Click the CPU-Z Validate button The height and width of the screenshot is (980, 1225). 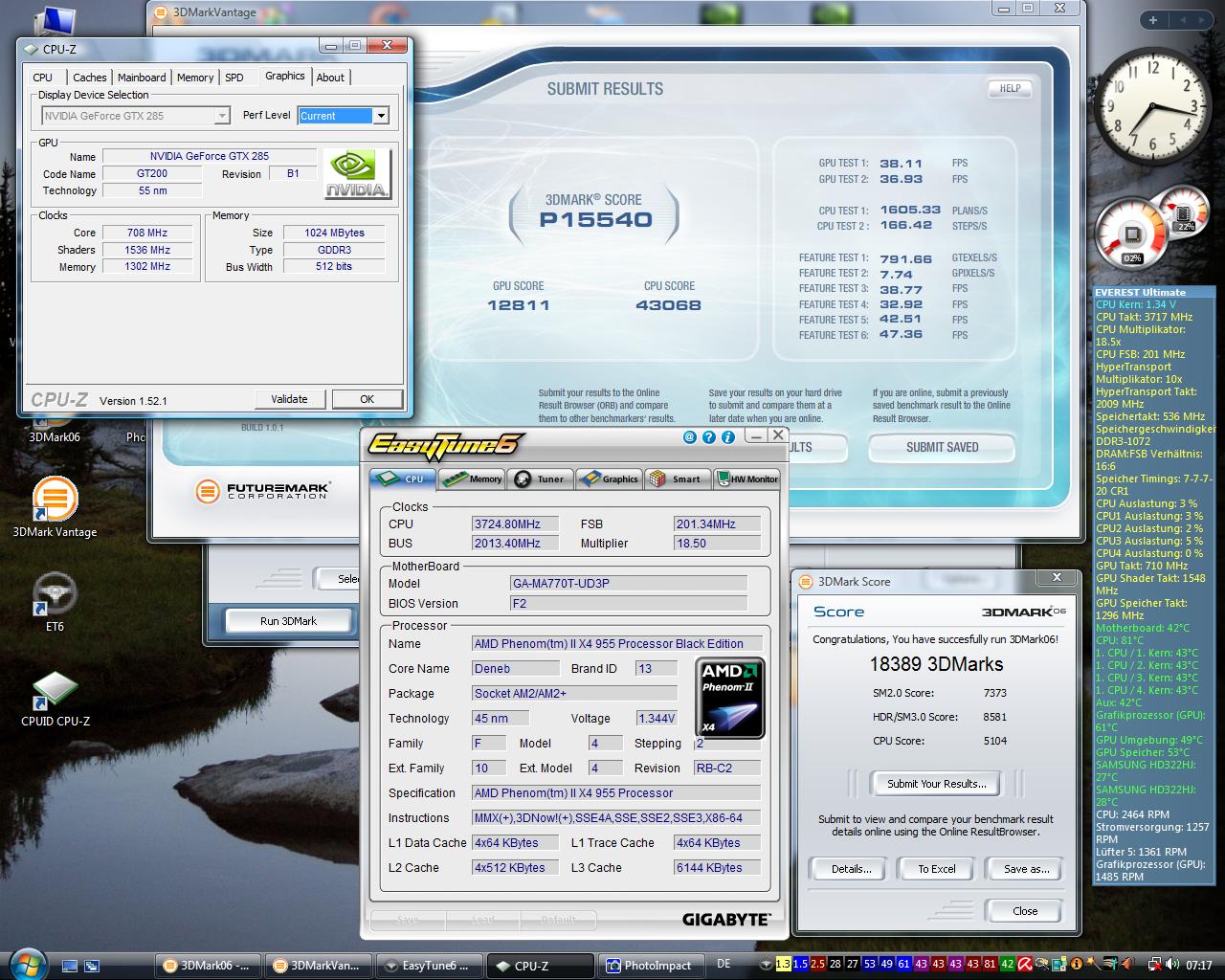[290, 399]
